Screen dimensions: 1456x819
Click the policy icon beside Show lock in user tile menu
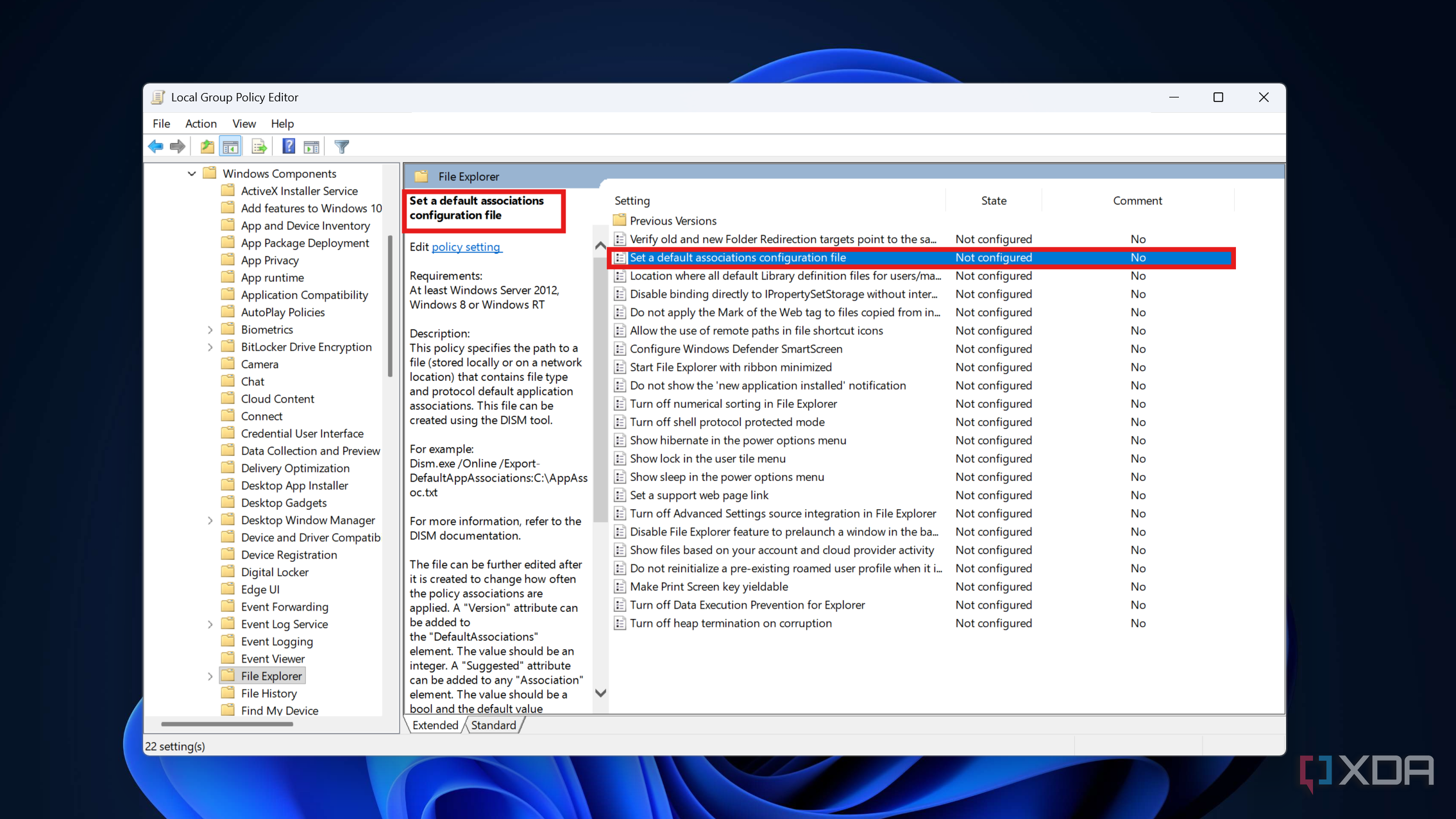(620, 459)
